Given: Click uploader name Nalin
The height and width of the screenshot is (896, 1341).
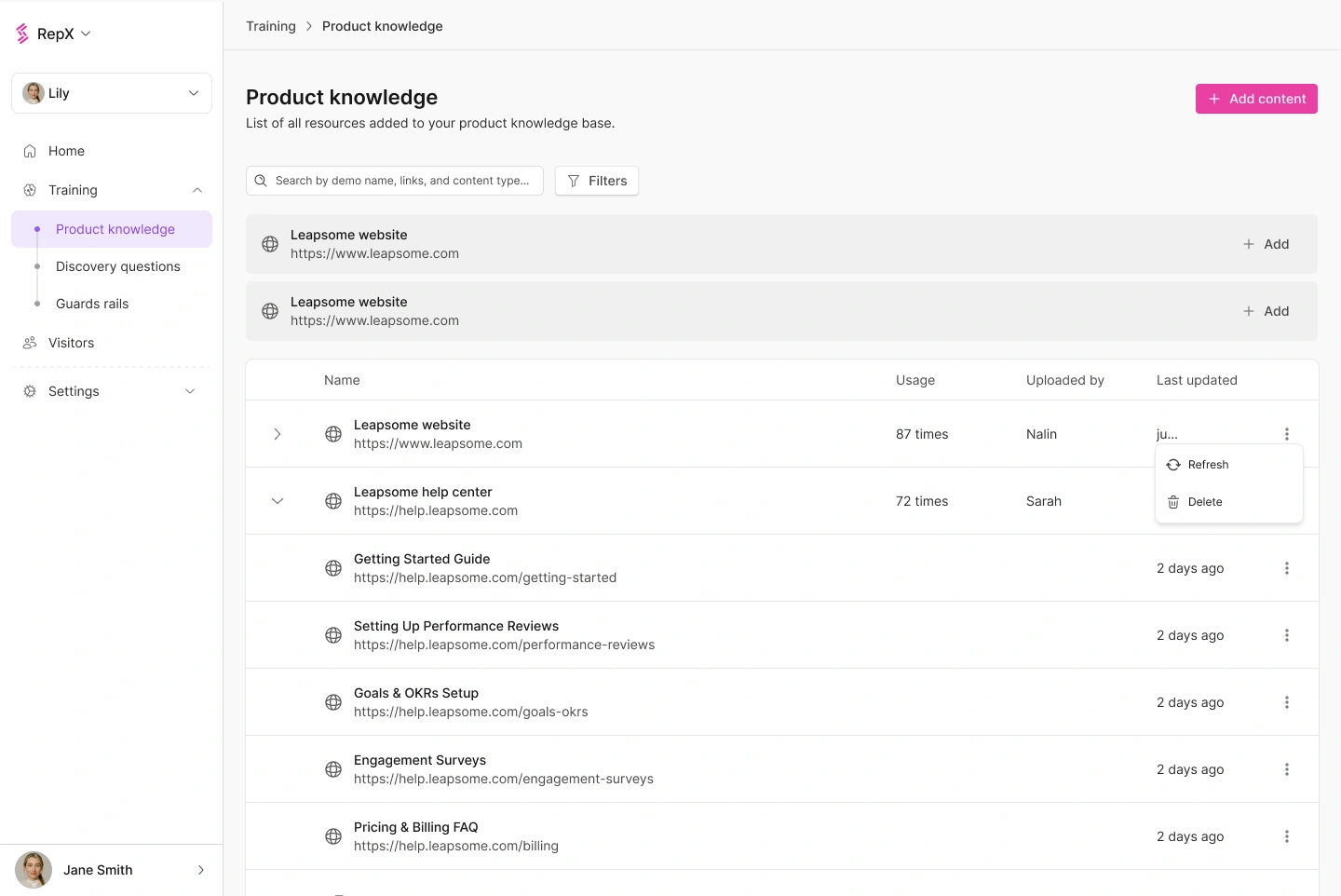Looking at the screenshot, I should click(x=1041, y=434).
